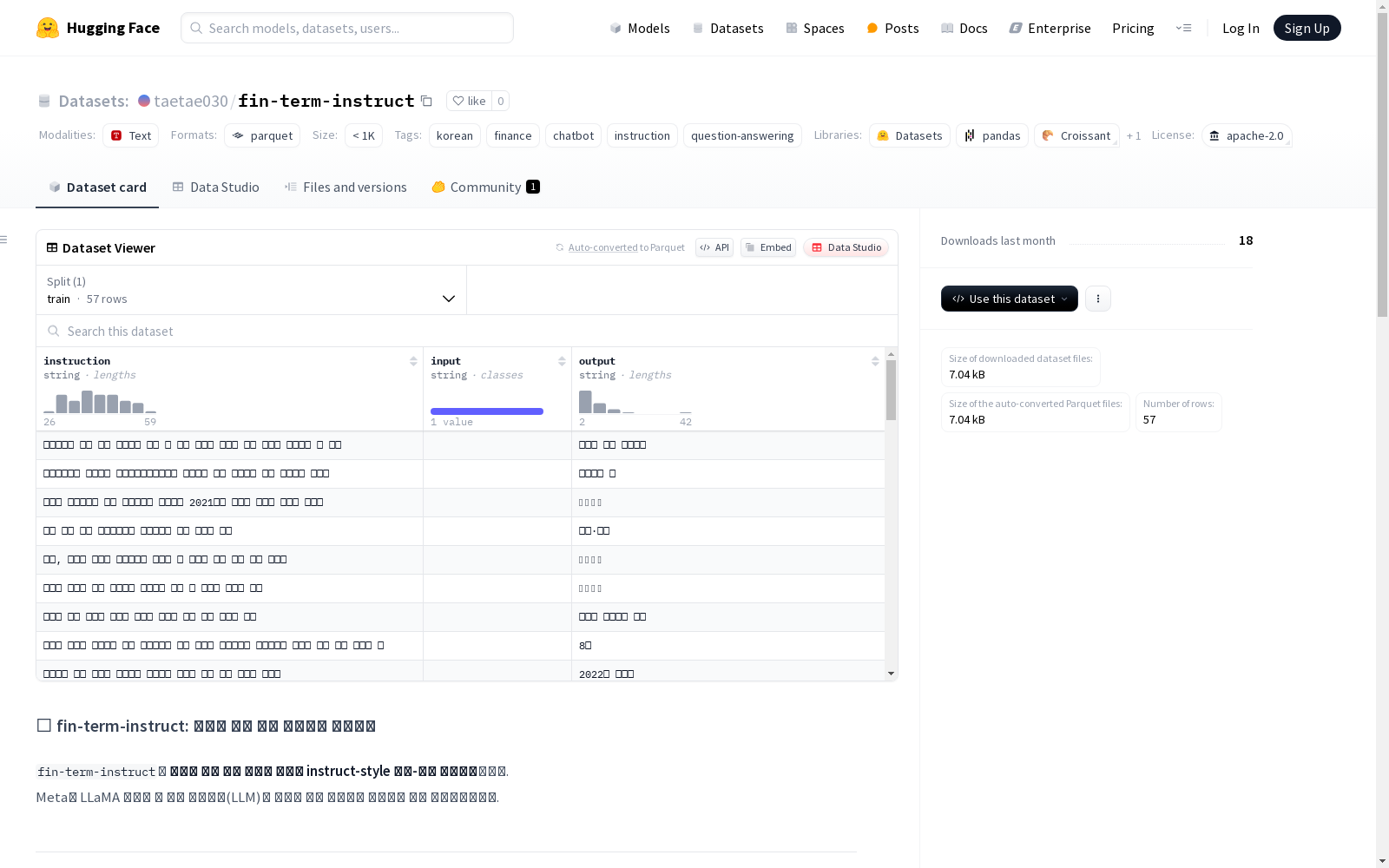Click the table of contents sidebar icon
This screenshot has height=868, width=1389.
tap(4, 240)
